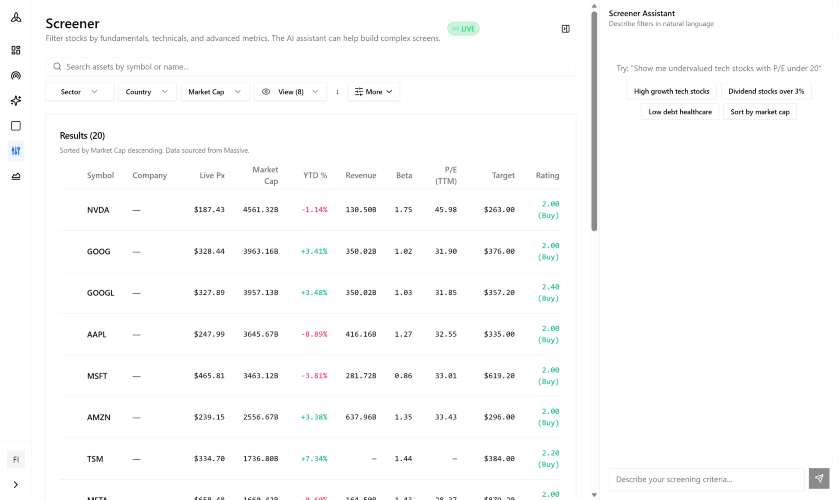Open the chart icon below the screener icon
The height and width of the screenshot is (500, 839).
(16, 177)
